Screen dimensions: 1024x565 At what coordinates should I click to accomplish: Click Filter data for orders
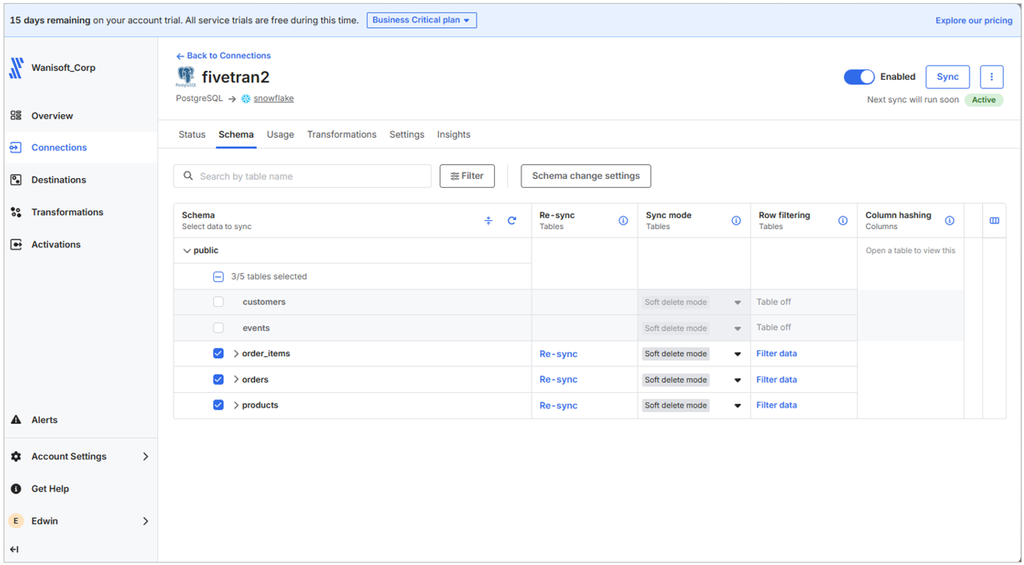[x=776, y=379]
